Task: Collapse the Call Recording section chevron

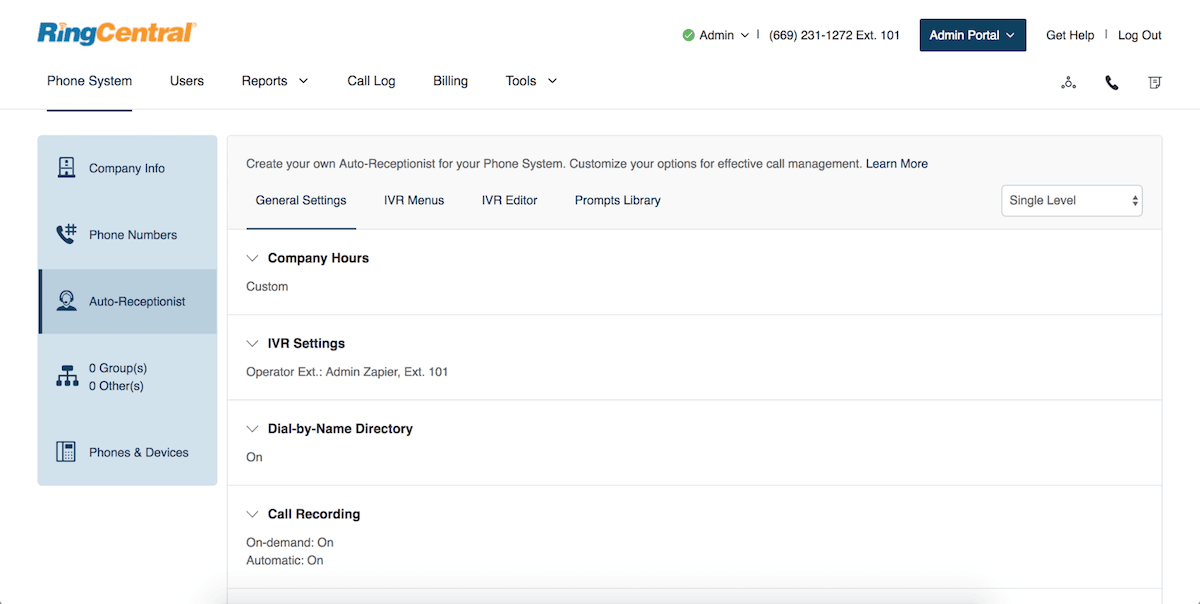Action: click(x=252, y=514)
